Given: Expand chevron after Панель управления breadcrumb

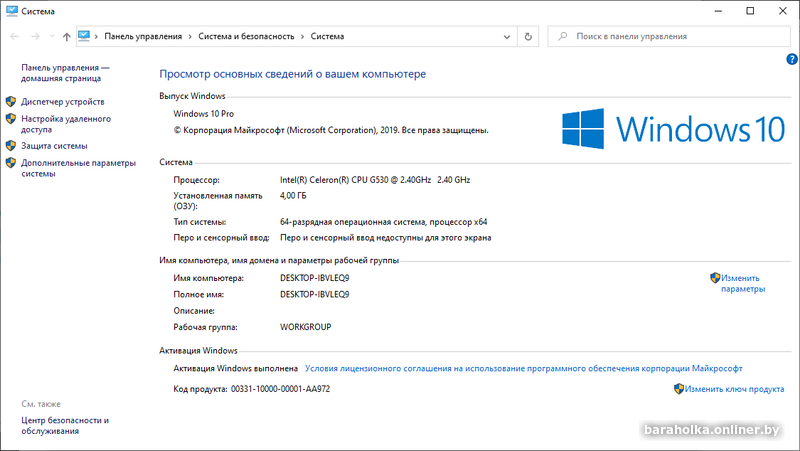Looking at the screenshot, I should [190, 36].
